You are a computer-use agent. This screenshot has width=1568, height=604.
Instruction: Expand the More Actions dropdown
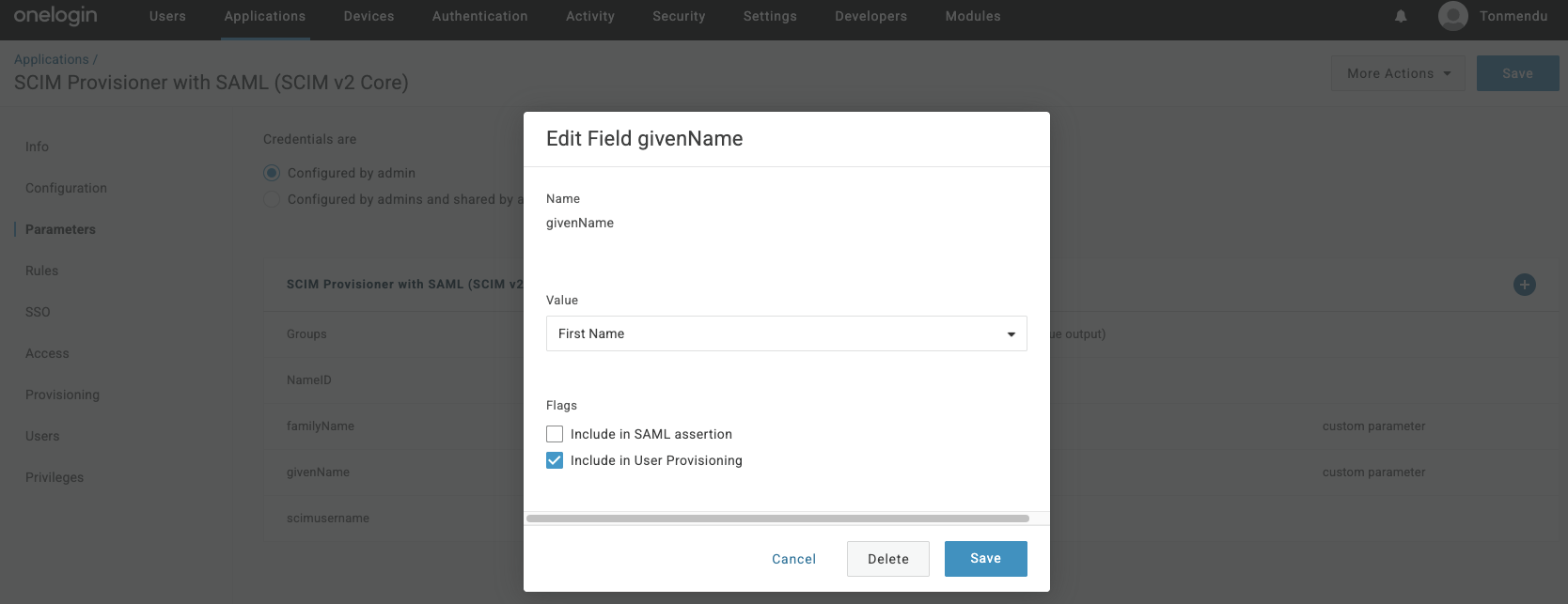(x=1397, y=73)
